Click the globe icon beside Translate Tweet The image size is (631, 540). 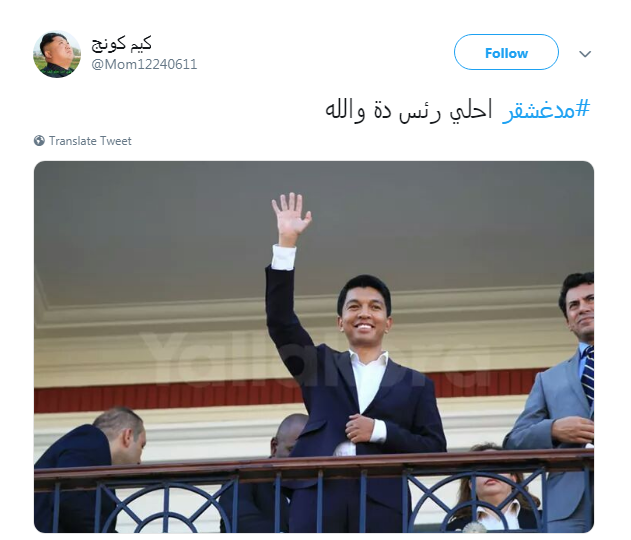tap(39, 141)
